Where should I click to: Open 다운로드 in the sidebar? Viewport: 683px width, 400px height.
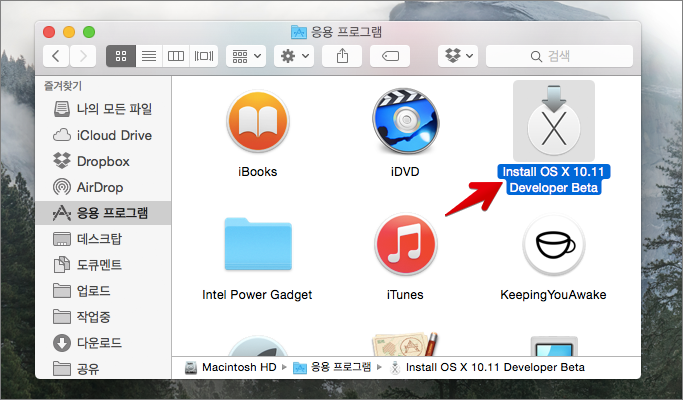point(103,343)
